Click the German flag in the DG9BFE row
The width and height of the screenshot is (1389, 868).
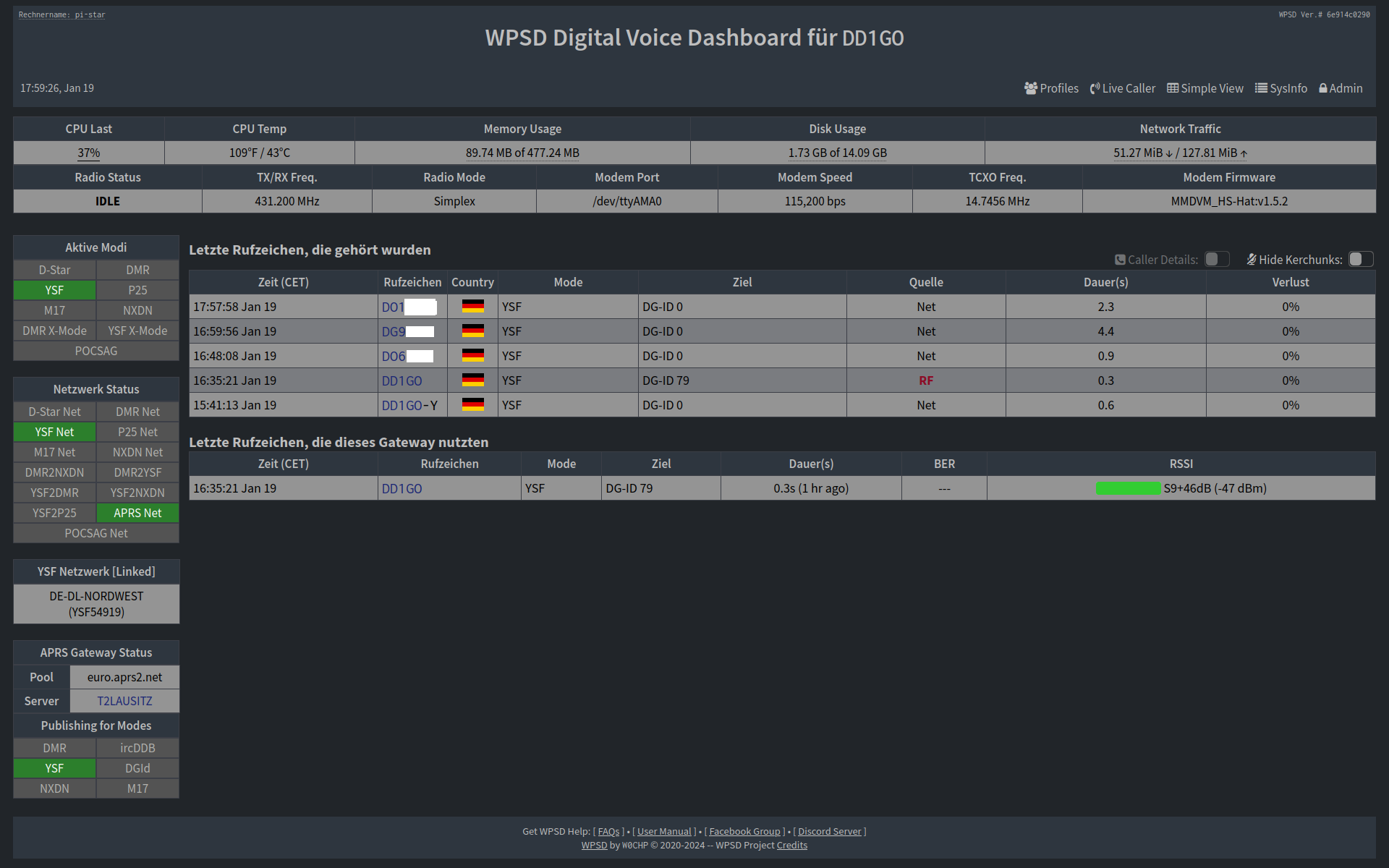(x=474, y=331)
